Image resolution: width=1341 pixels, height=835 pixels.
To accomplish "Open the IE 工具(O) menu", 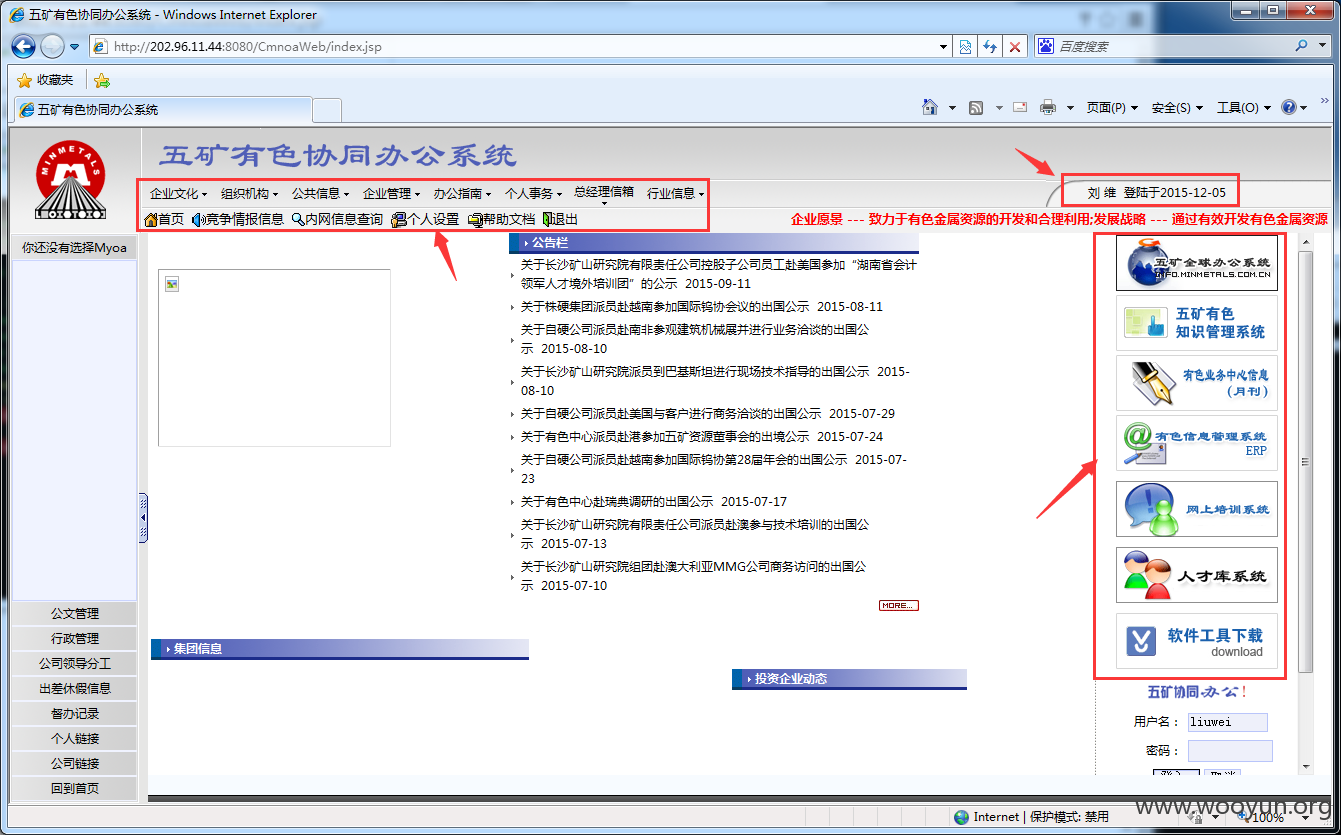I will pos(1243,107).
